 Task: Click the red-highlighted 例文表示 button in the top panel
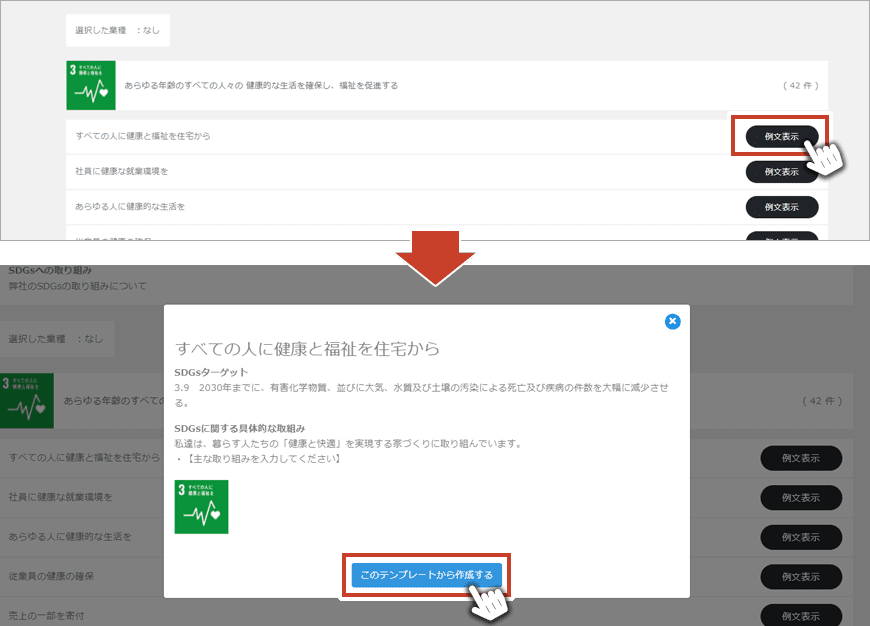(781, 136)
